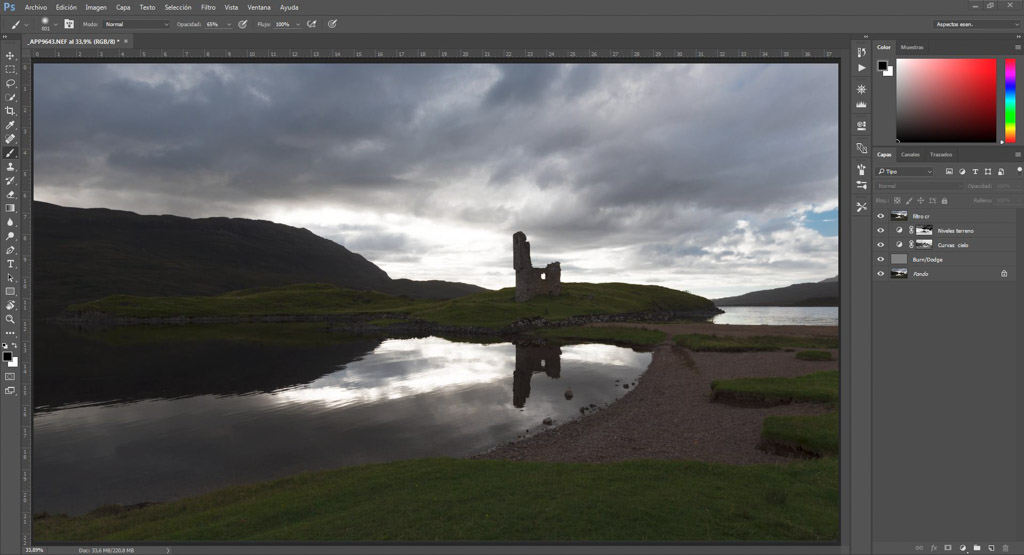Hide the Curvas cielo adjustment layer
Screen dimensions: 1024x555
[880, 244]
